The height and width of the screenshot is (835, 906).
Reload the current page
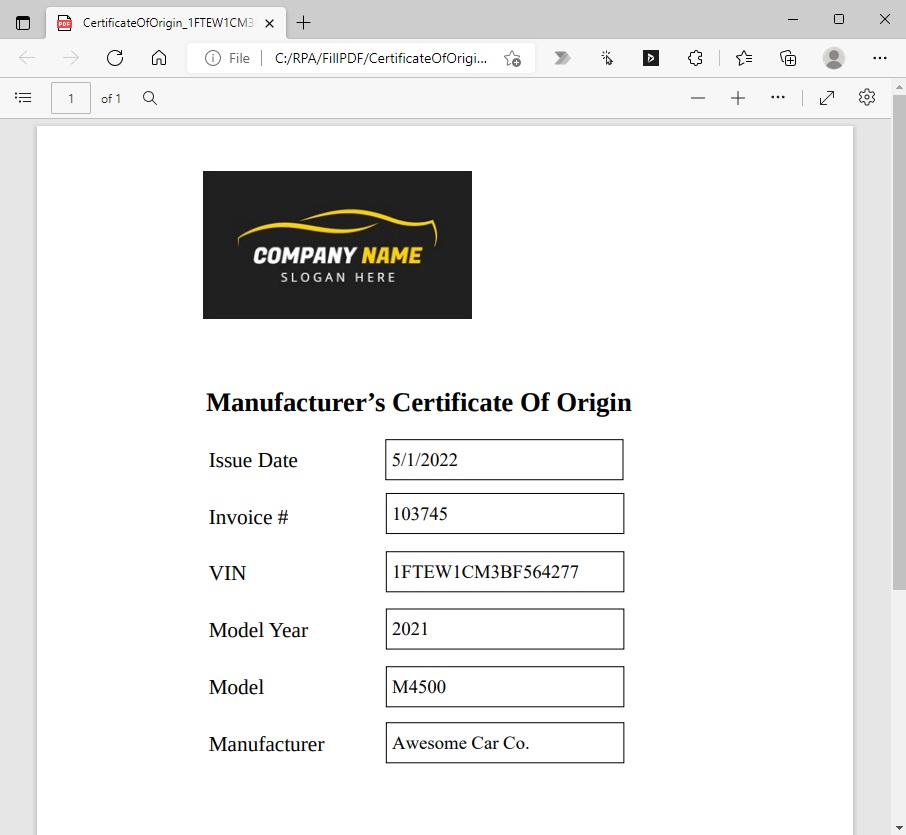pos(114,58)
